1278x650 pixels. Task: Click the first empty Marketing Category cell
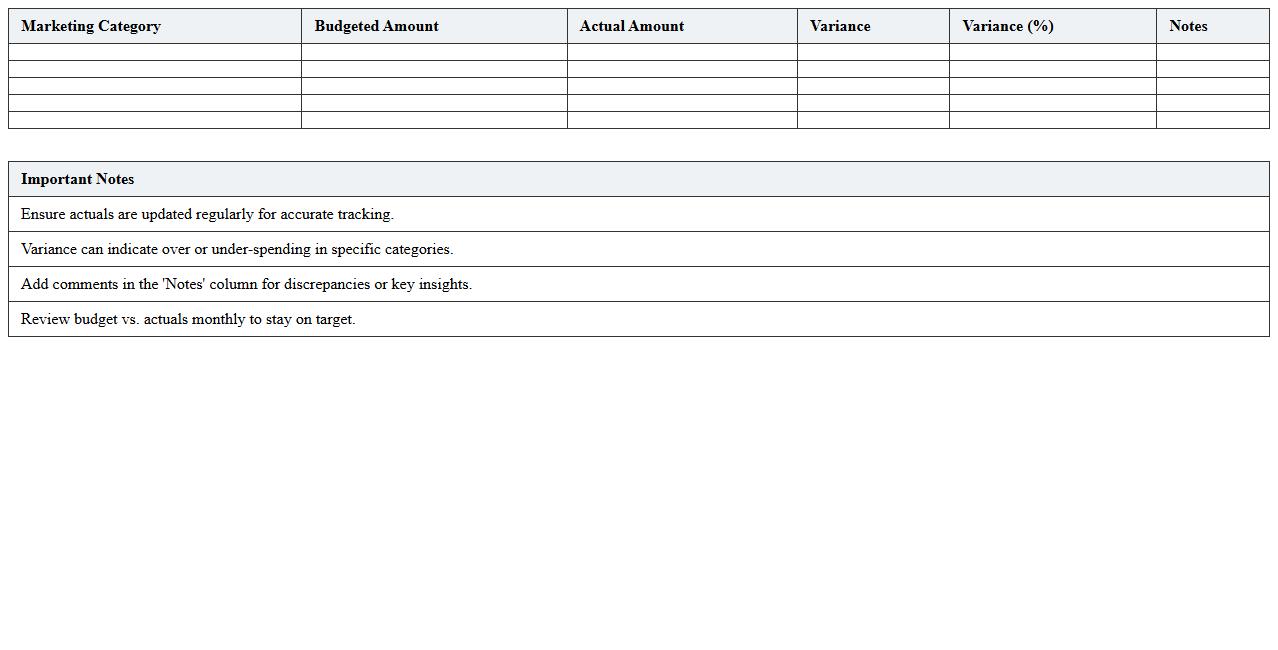(x=154, y=53)
